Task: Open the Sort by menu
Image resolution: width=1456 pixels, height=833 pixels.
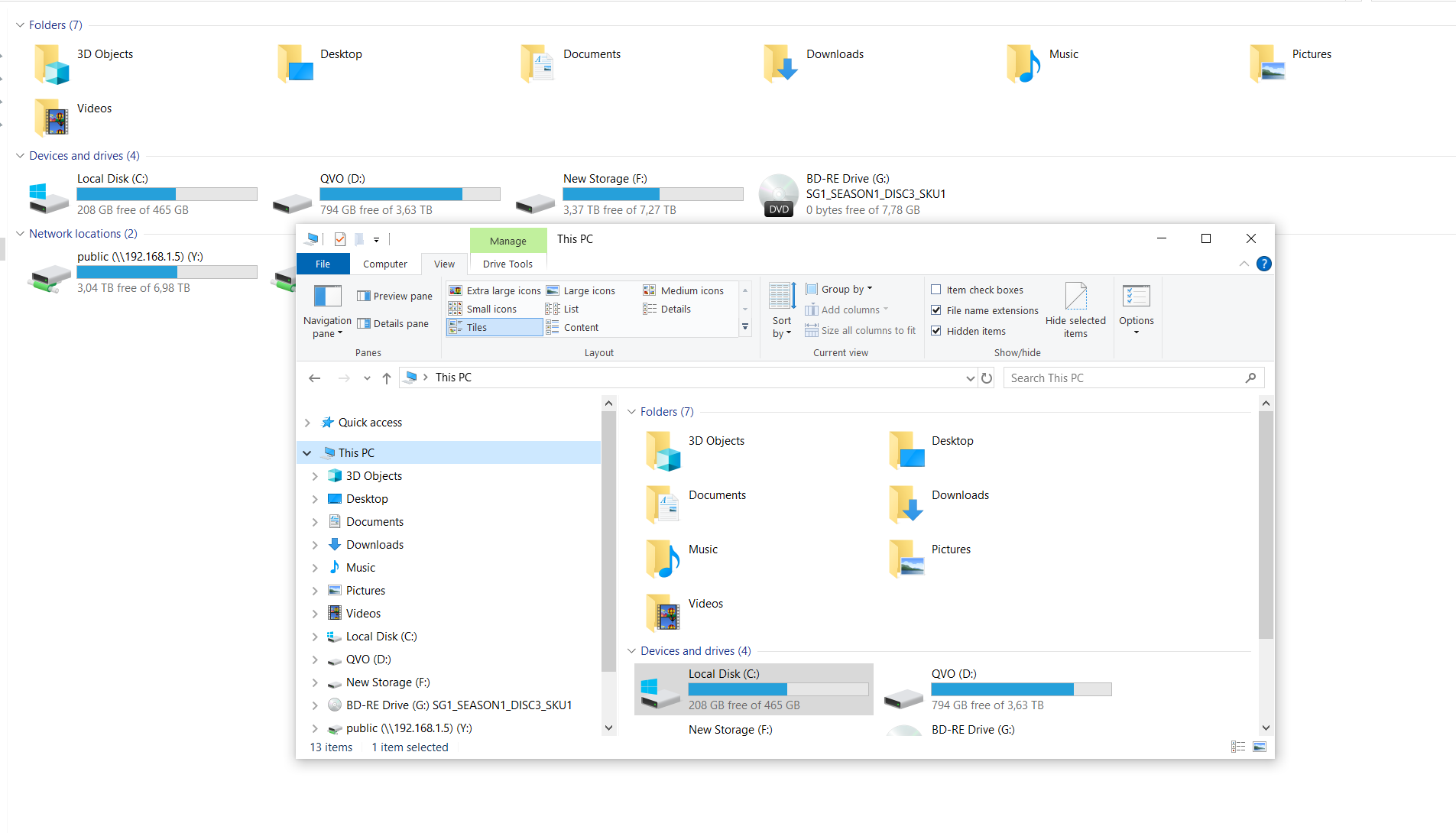Action: coord(782,311)
